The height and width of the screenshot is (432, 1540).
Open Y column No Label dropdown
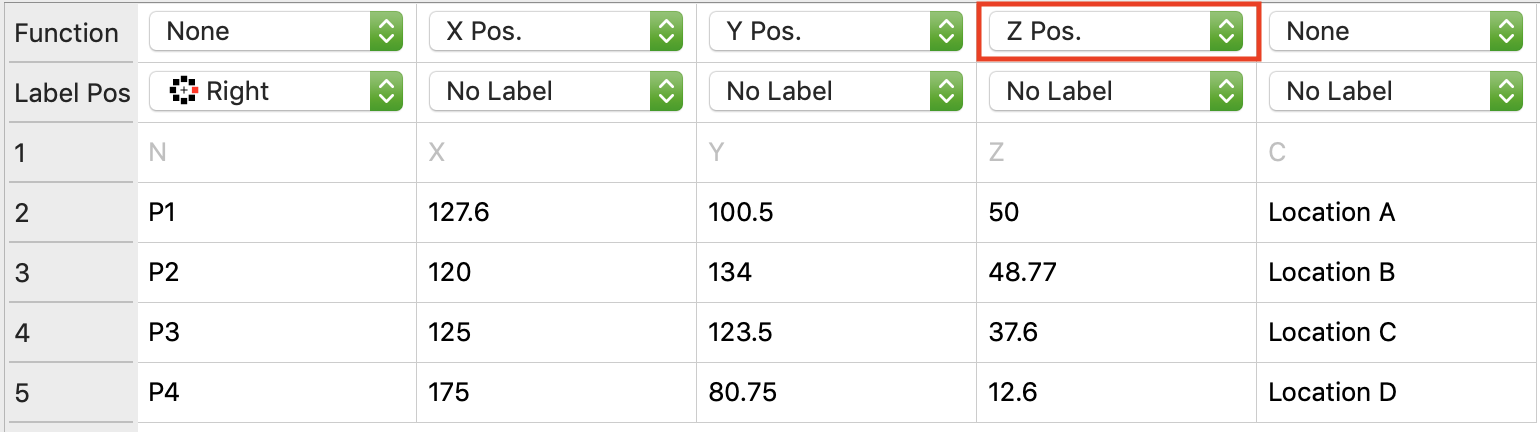(835, 92)
